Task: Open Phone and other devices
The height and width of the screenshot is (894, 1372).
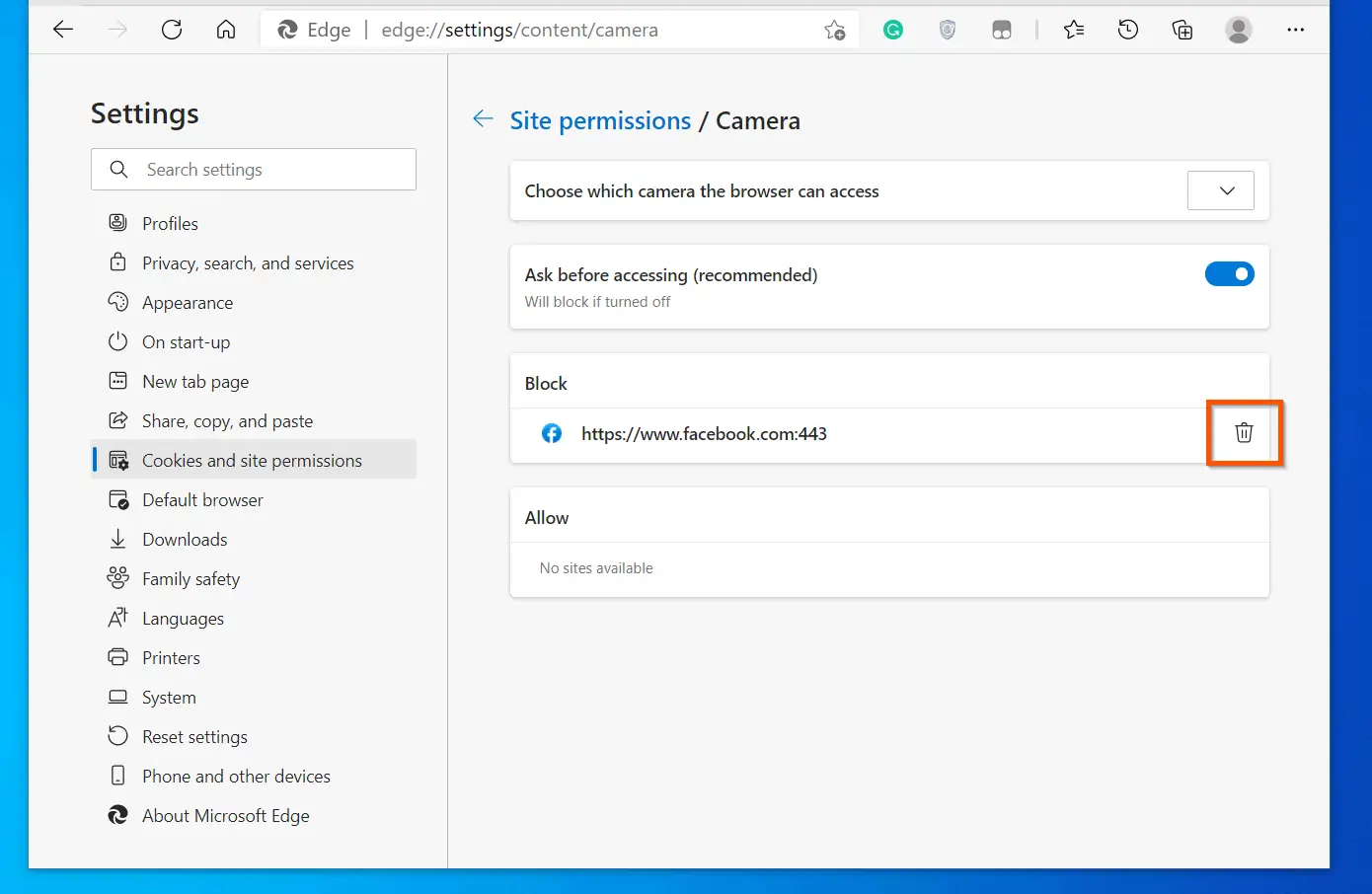Action: (254, 776)
